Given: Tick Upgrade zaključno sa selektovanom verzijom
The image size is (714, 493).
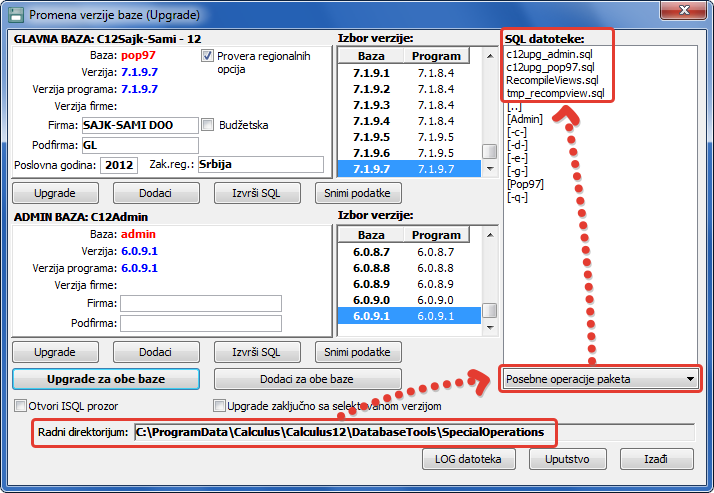Looking at the screenshot, I should click(220, 406).
